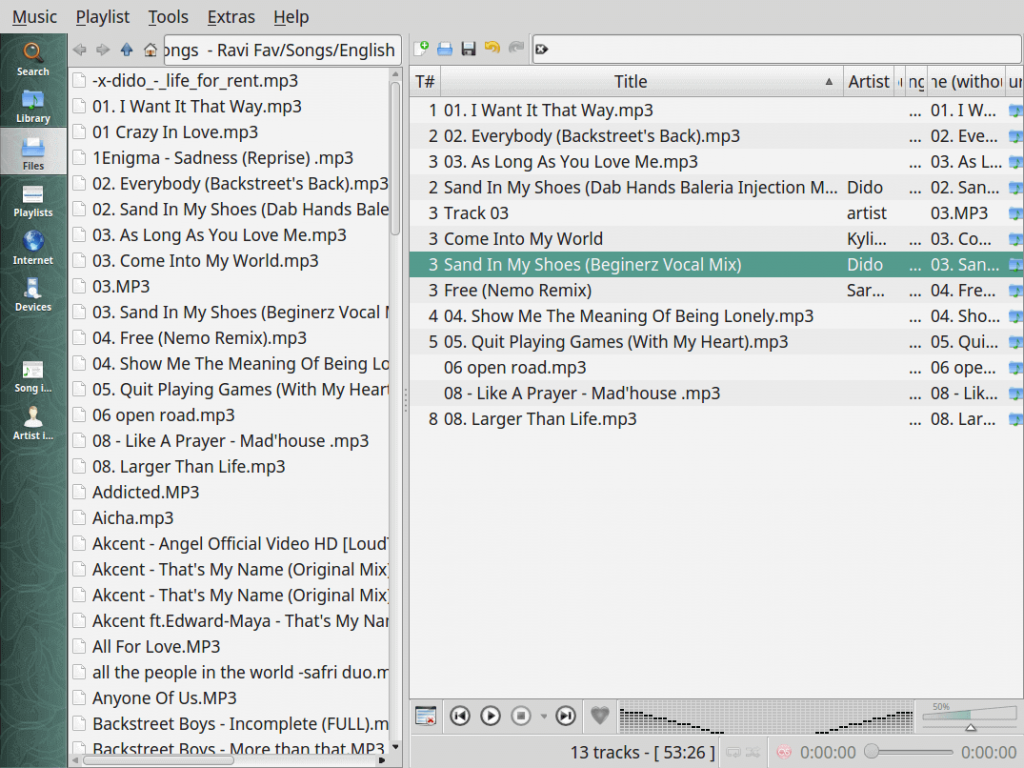Toggle the love heart button
Image resolution: width=1024 pixels, height=768 pixels.
click(599, 716)
